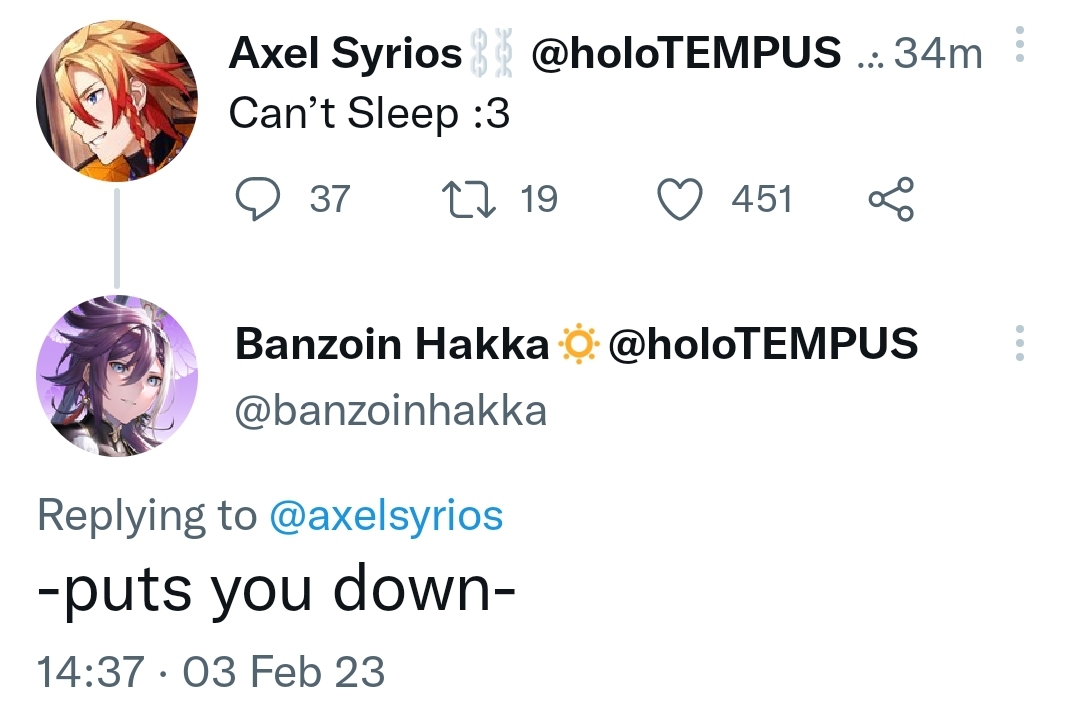Image resolution: width=1080 pixels, height=725 pixels.
Task: Follow the @axelsyrios mention link
Action: [x=386, y=516]
